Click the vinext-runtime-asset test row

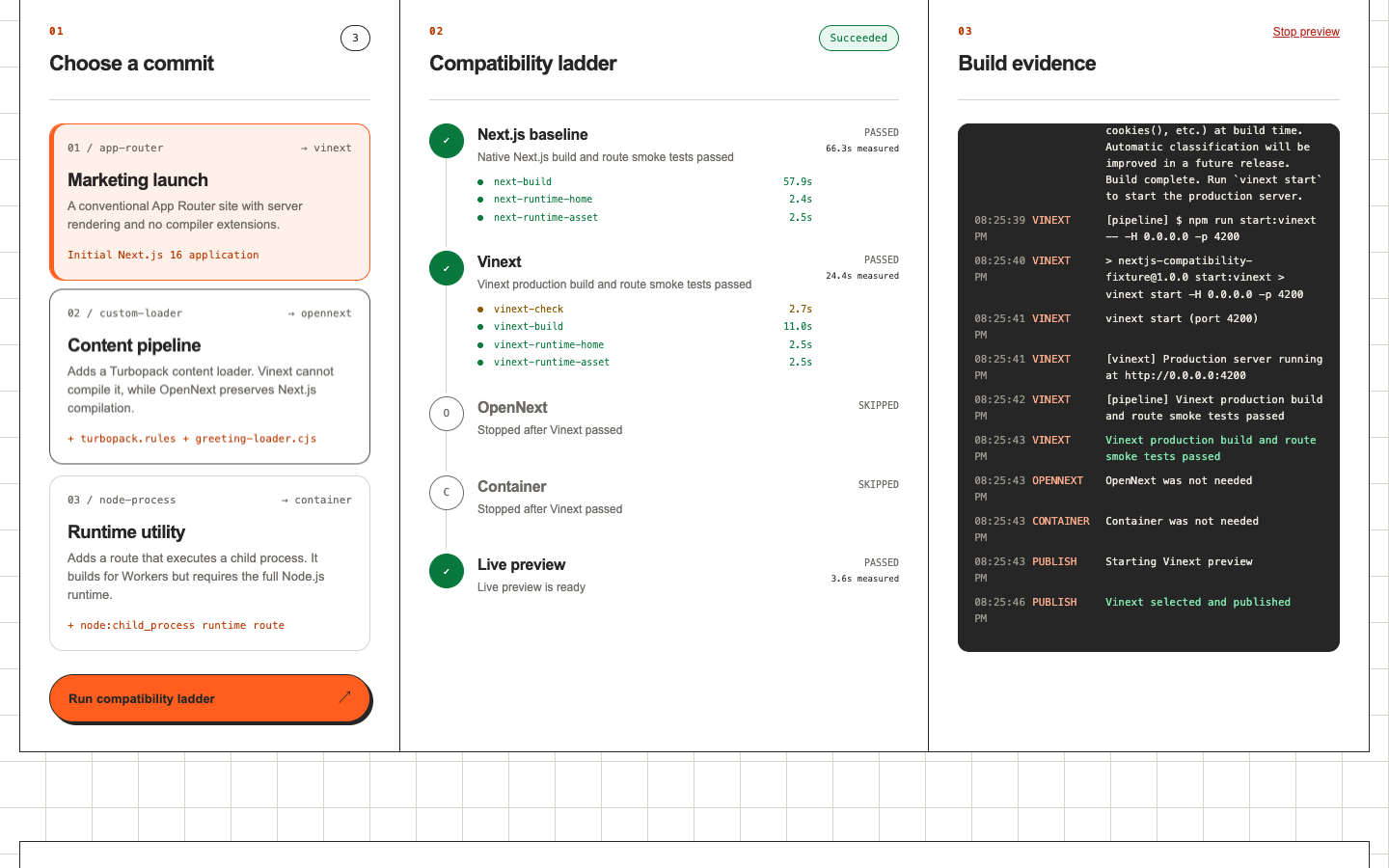click(644, 363)
